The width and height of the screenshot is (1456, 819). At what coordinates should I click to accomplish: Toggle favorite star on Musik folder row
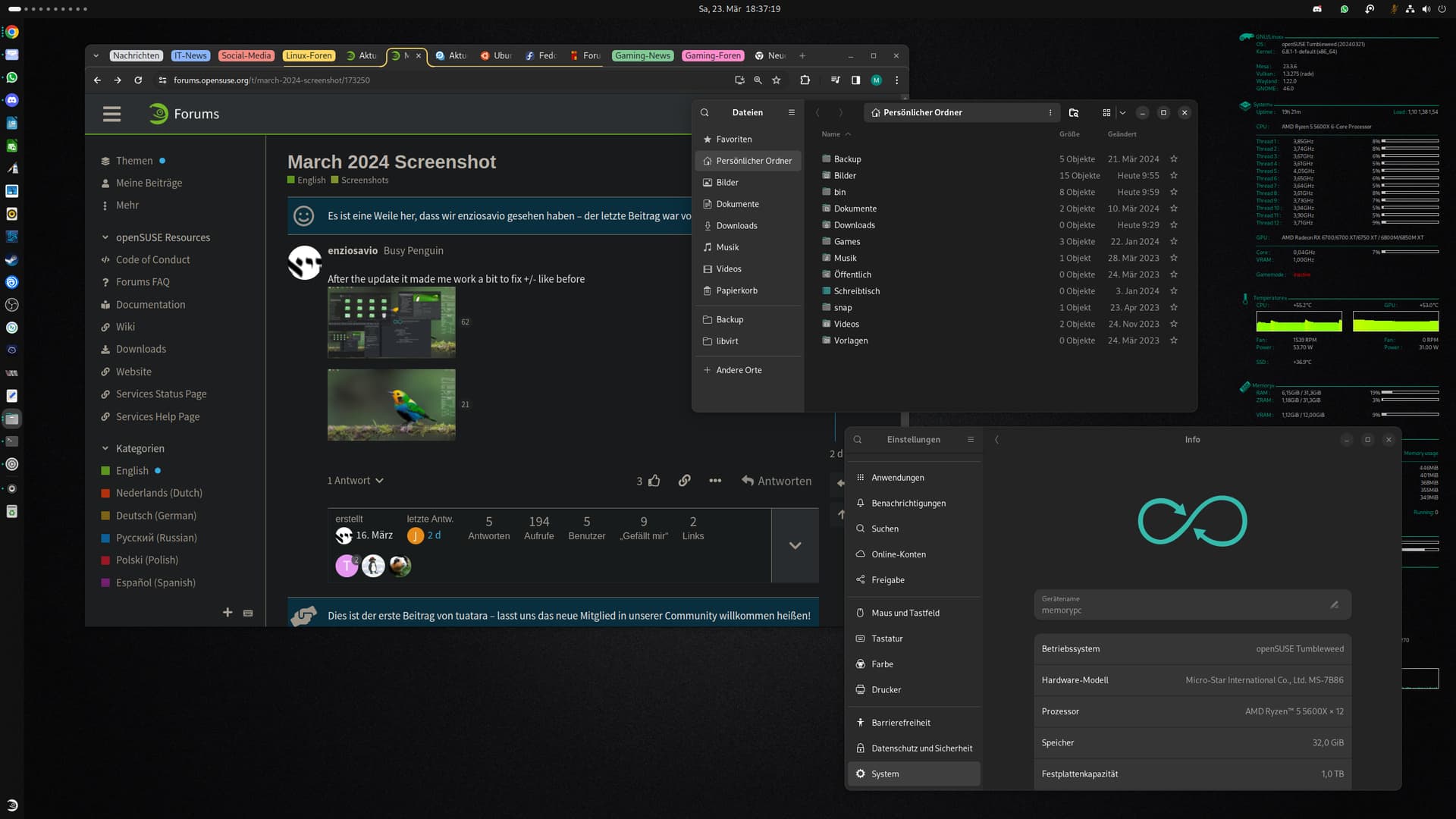point(1174,259)
